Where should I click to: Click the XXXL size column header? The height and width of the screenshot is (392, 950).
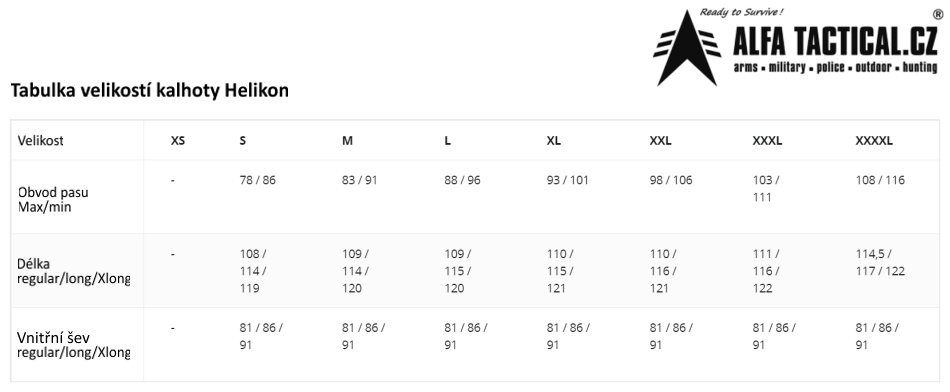tap(767, 141)
